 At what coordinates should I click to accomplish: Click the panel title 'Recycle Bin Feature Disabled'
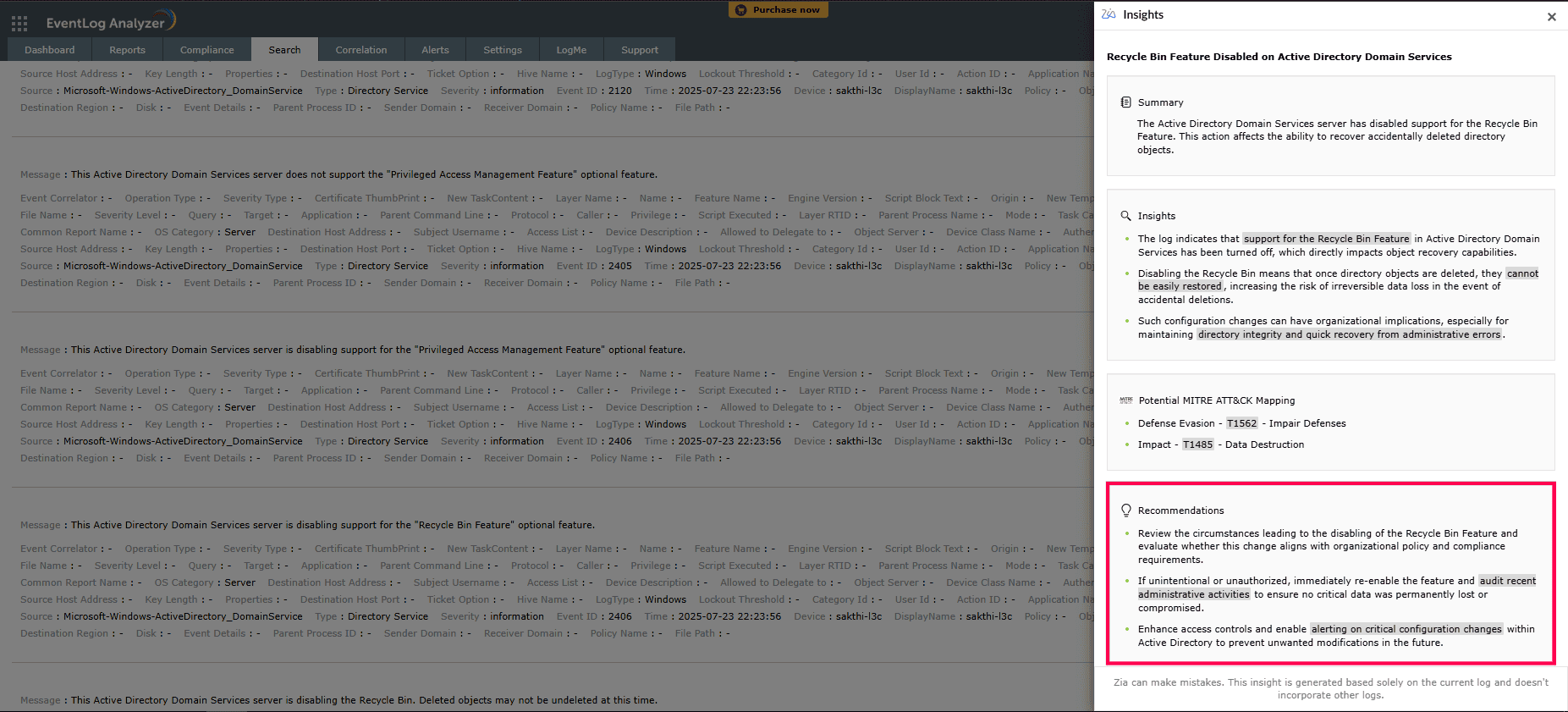point(1279,57)
